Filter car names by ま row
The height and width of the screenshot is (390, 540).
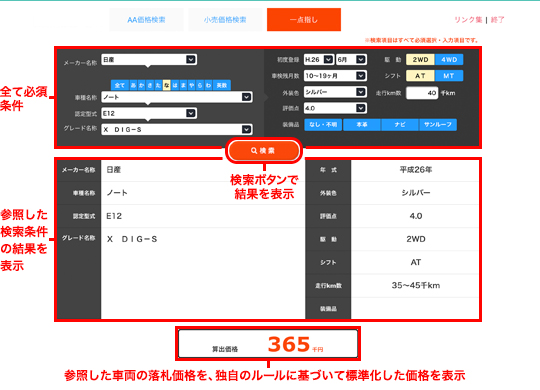pos(183,85)
